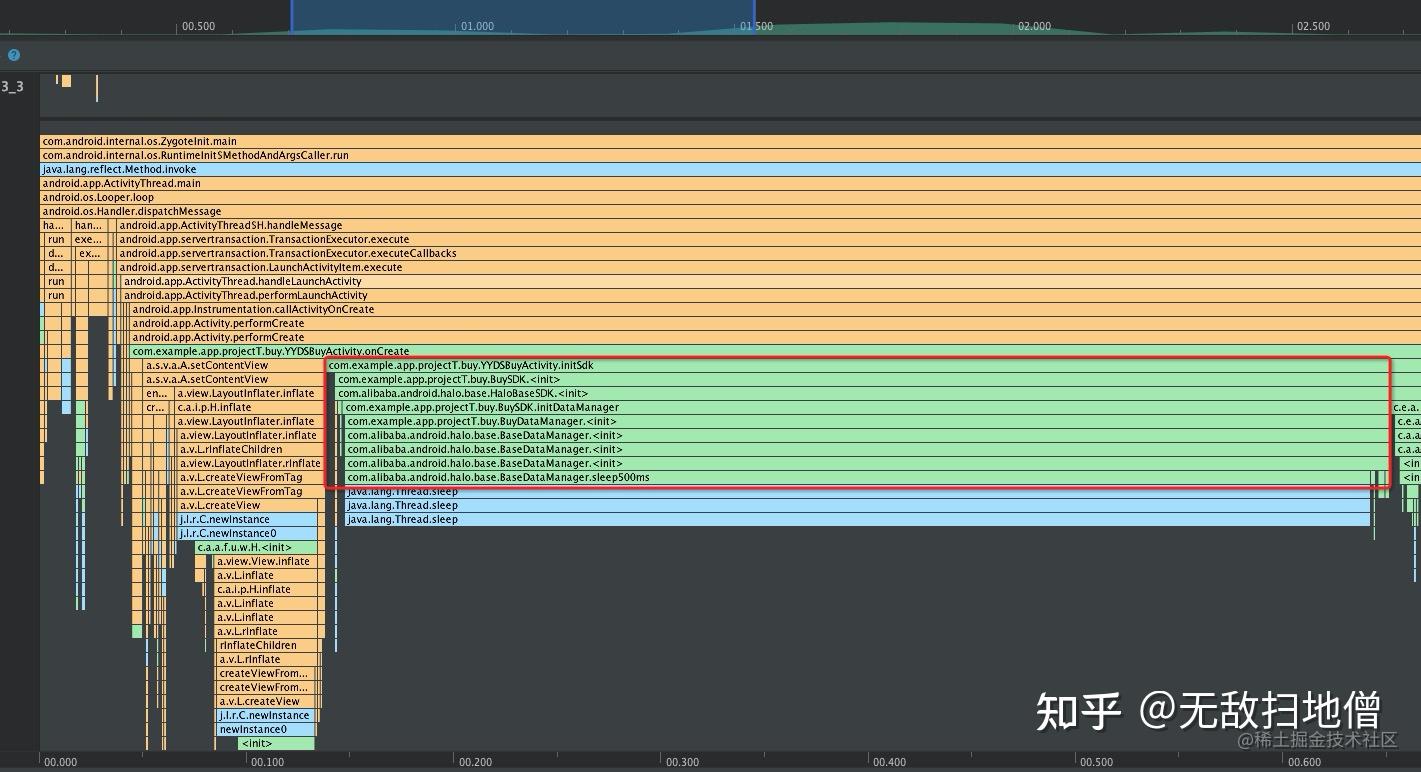
Task: Click the 3_3 thread label
Action: click(11, 86)
